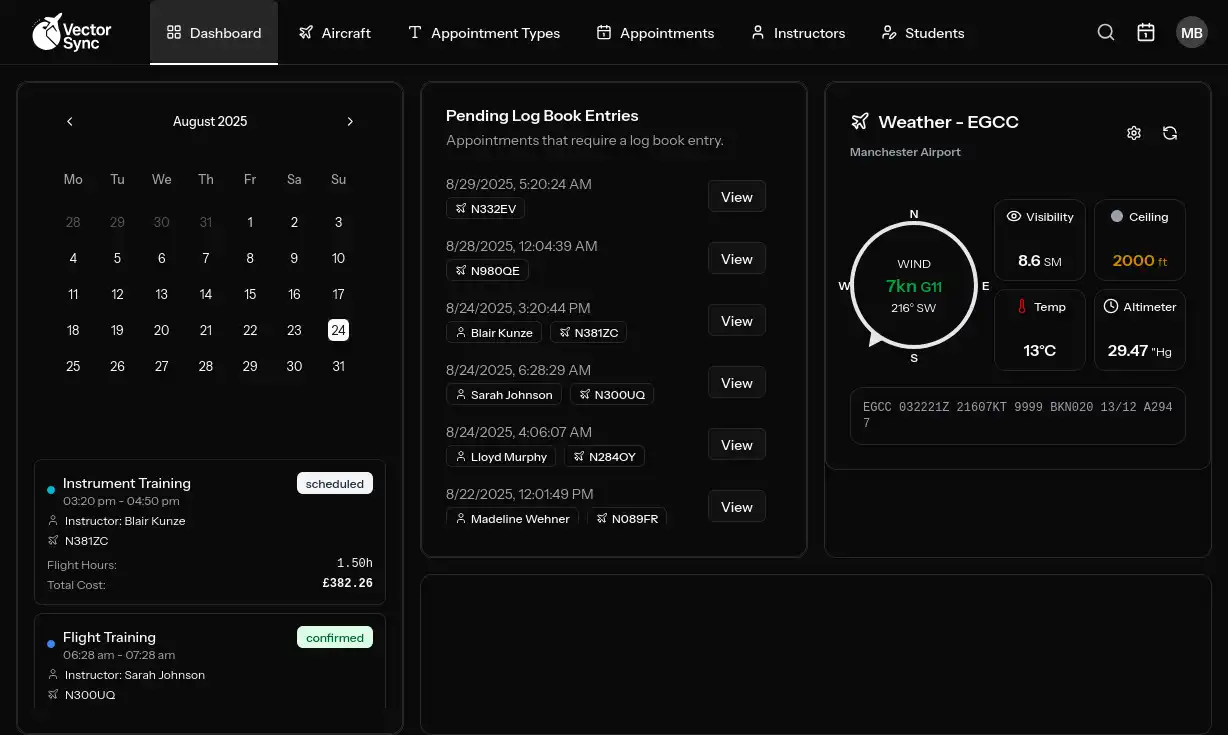Image resolution: width=1228 pixels, height=735 pixels.
Task: Go to previous month in calendar
Action: pyautogui.click(x=70, y=121)
